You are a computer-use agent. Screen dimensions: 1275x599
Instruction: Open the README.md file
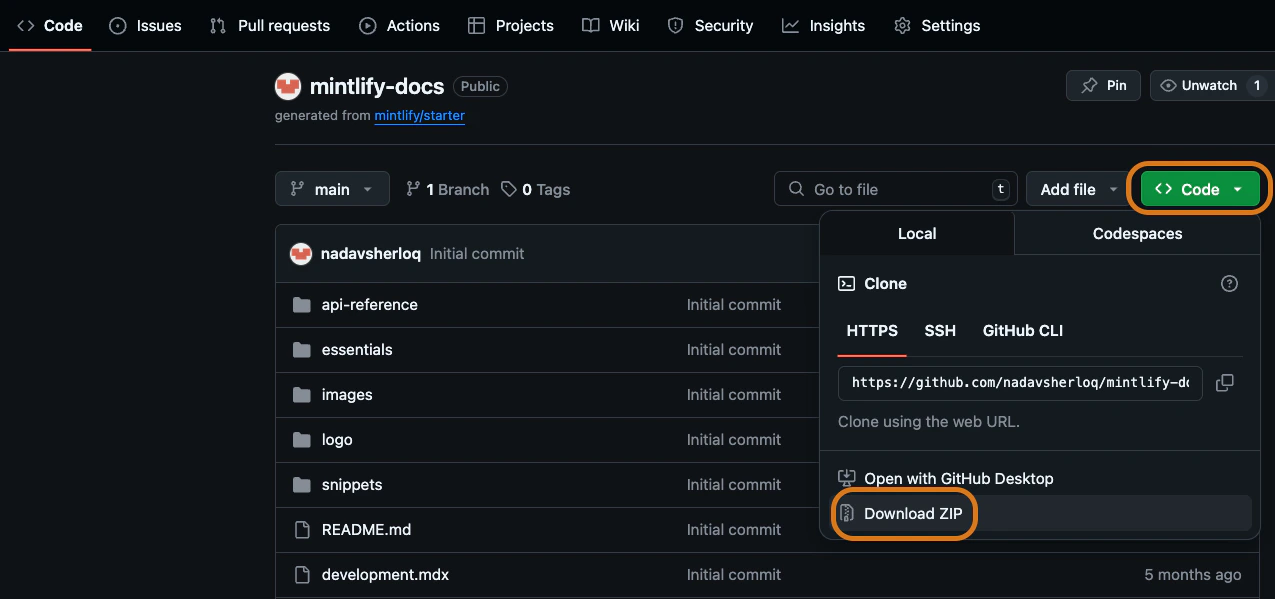coord(366,530)
